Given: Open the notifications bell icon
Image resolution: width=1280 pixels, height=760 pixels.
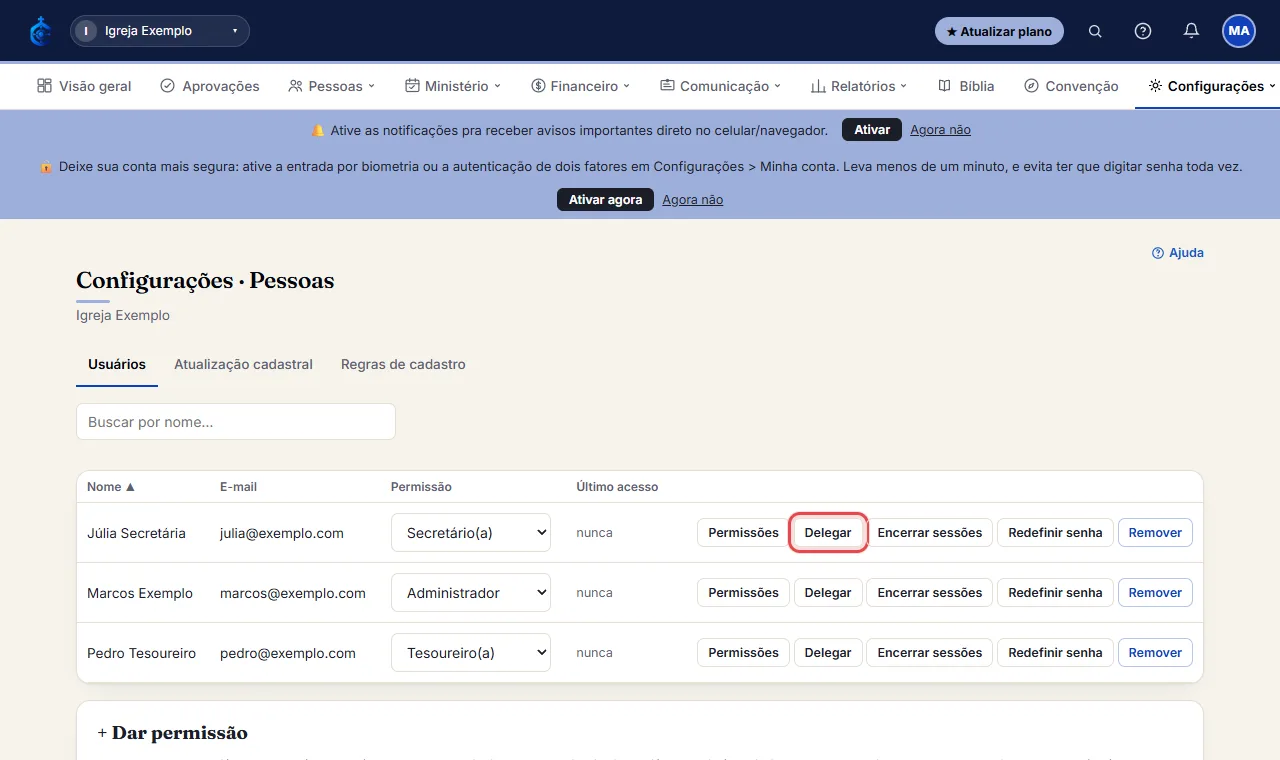Looking at the screenshot, I should click(1191, 31).
